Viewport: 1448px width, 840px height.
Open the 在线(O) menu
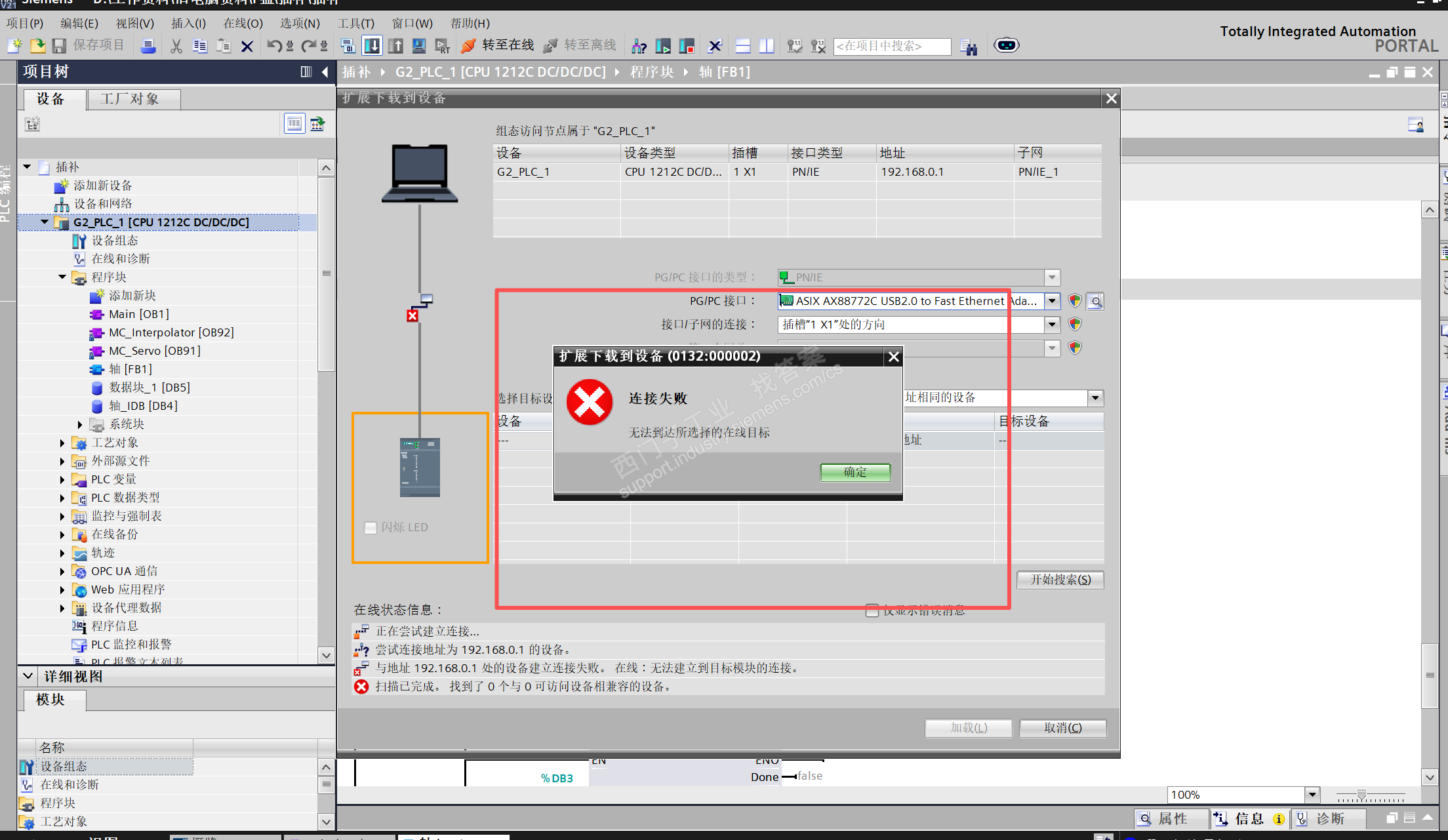click(243, 24)
